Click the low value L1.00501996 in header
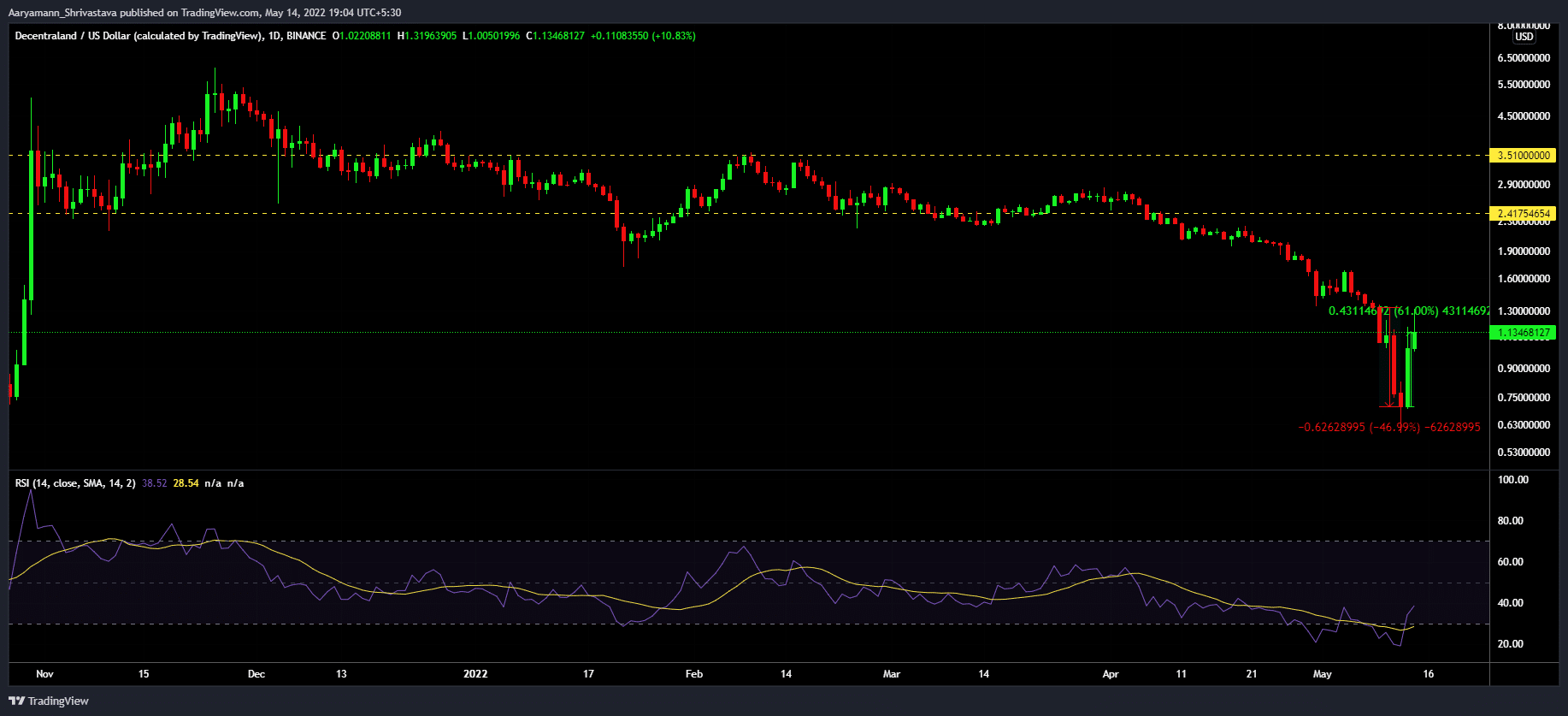1568x716 pixels. (x=491, y=36)
